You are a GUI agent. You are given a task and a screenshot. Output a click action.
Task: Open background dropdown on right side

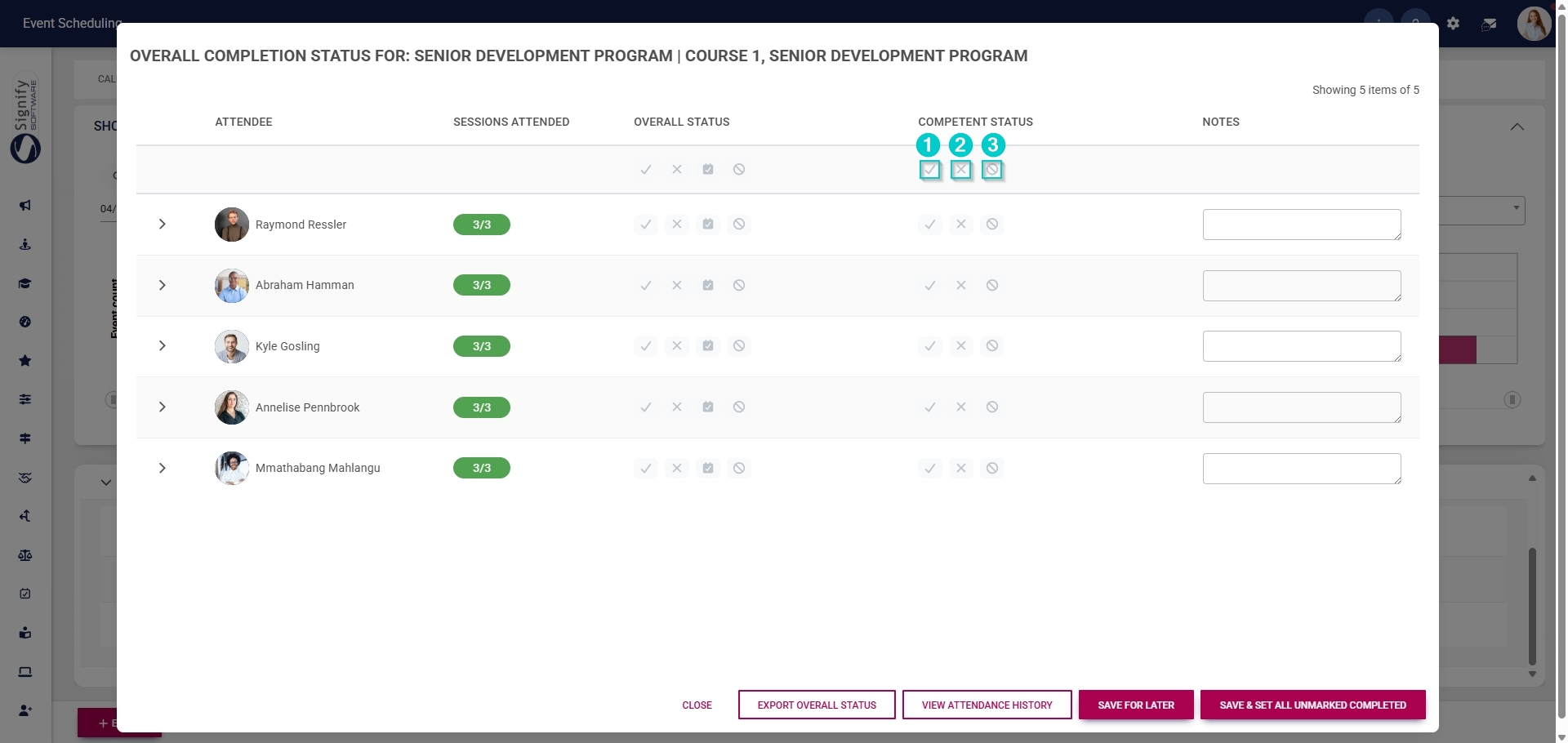click(1516, 208)
